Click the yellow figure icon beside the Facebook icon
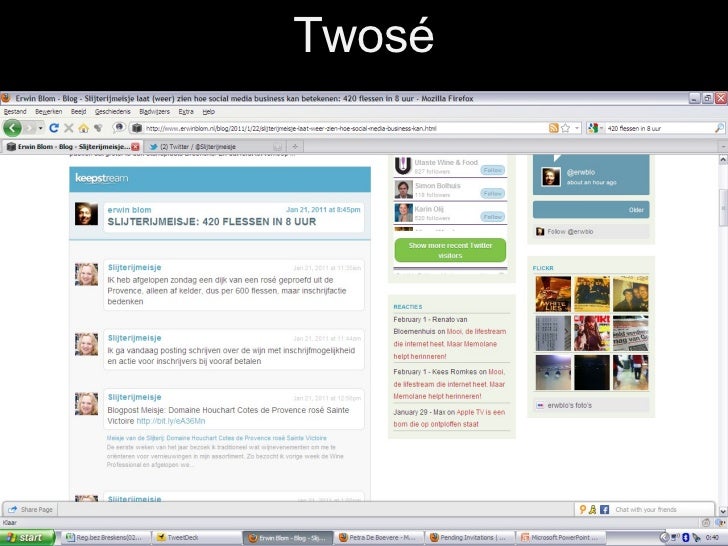 point(592,509)
